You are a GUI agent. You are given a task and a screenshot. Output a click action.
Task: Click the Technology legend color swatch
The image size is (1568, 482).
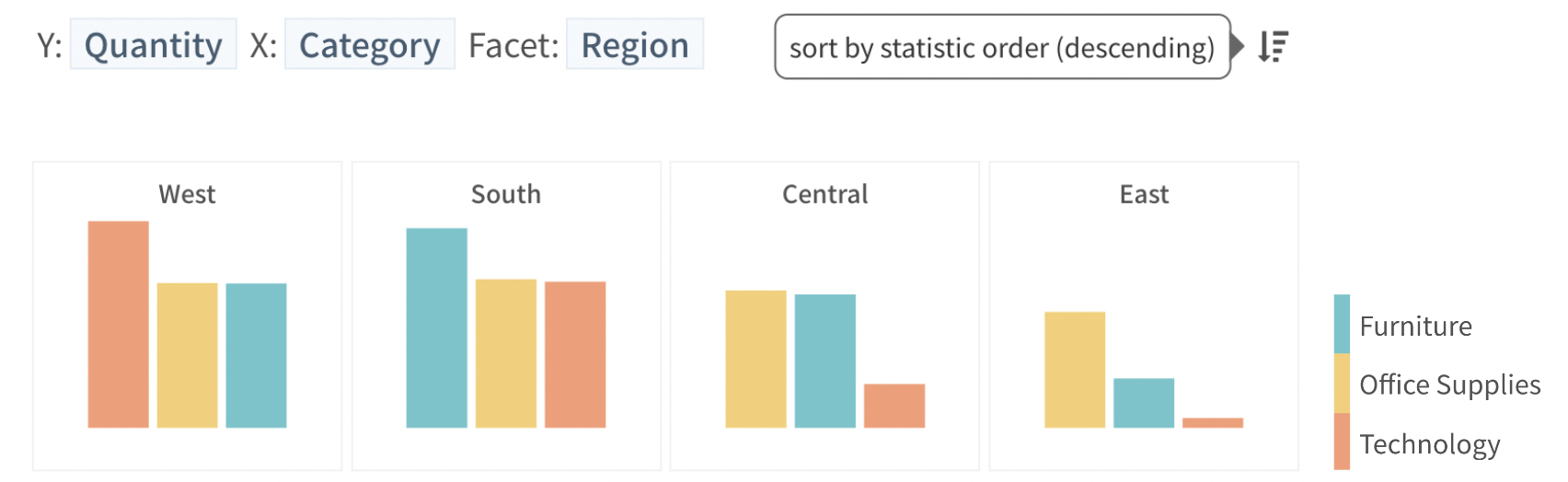(x=1342, y=442)
